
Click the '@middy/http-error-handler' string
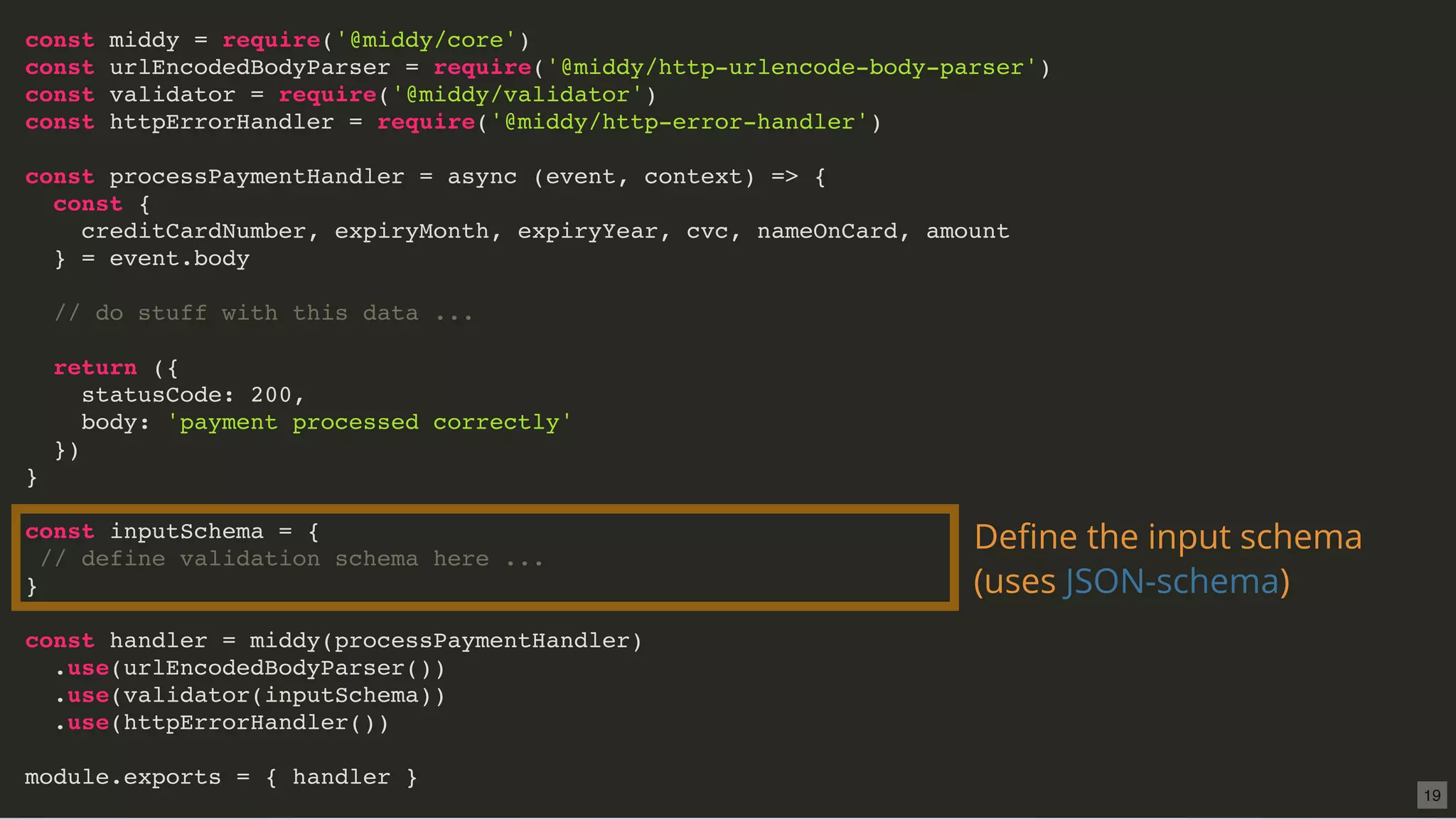pos(679,122)
